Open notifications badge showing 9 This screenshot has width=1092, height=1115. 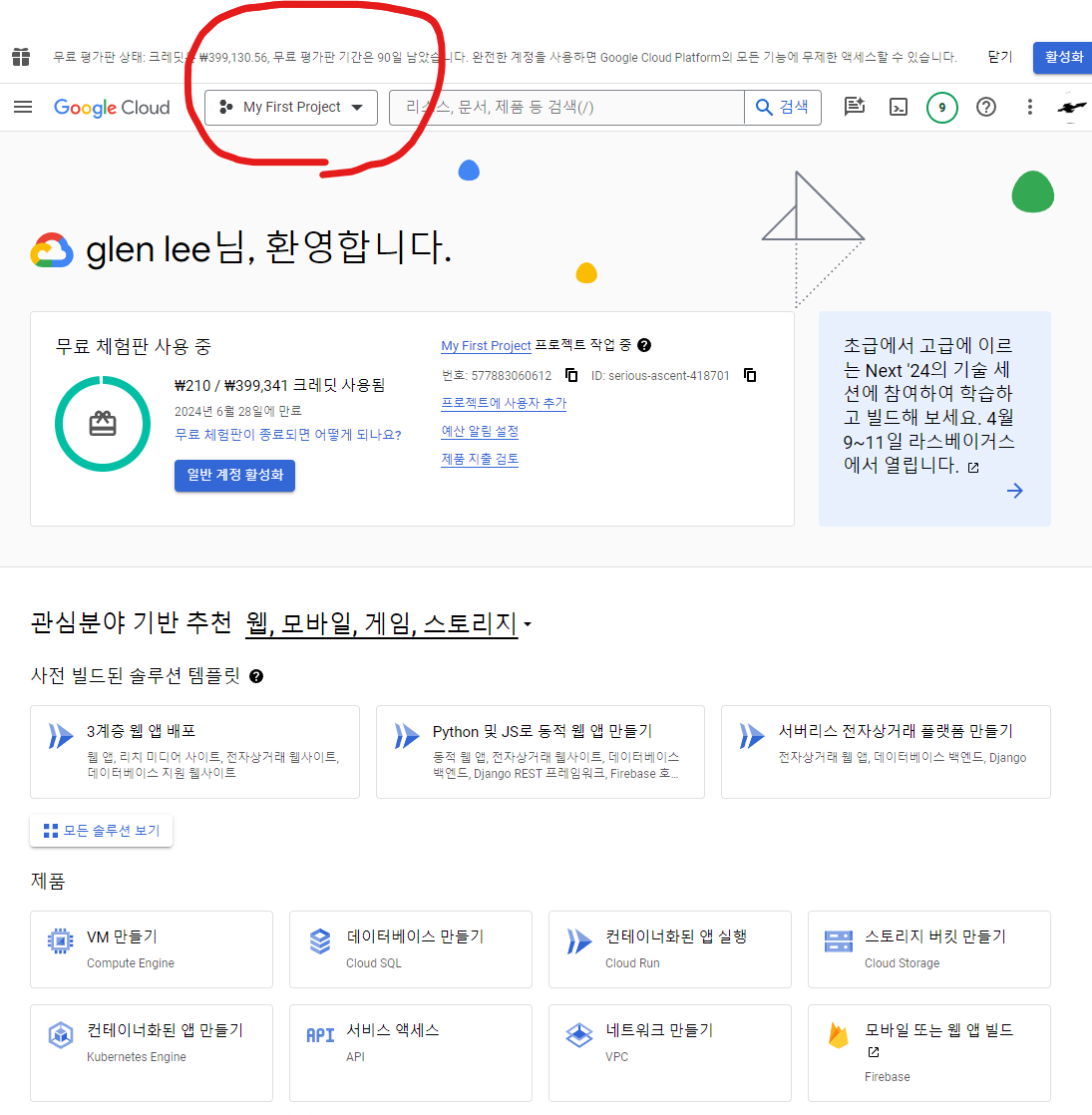point(942,108)
